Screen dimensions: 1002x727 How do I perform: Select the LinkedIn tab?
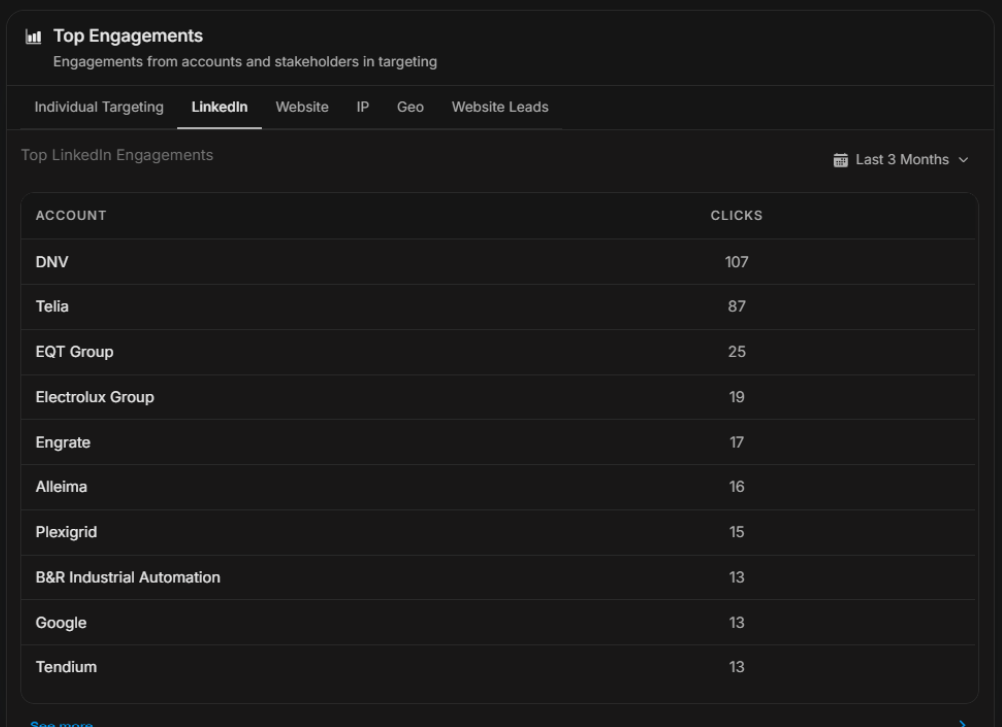point(219,107)
